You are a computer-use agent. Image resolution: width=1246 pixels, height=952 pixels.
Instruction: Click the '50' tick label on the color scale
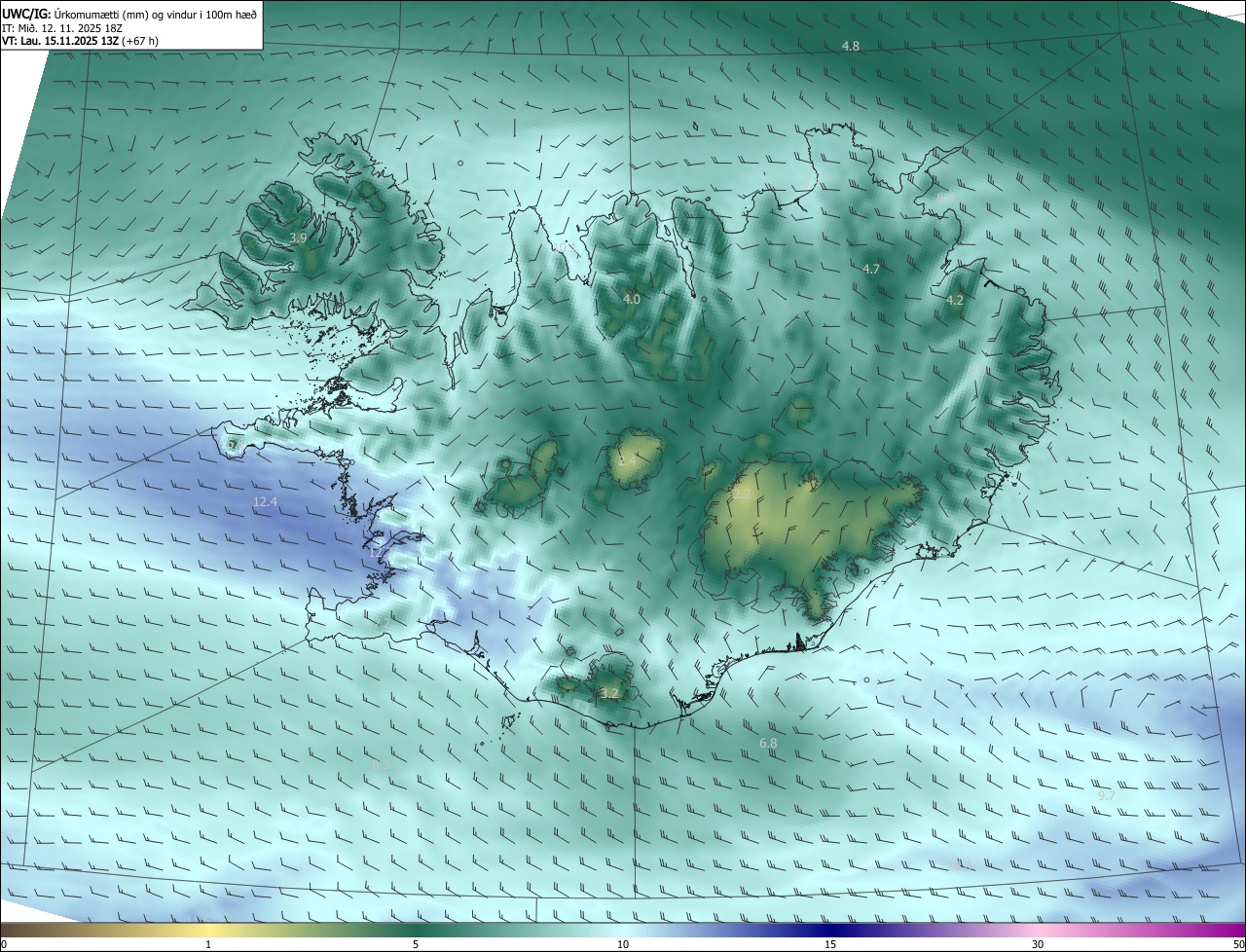coord(1238,945)
